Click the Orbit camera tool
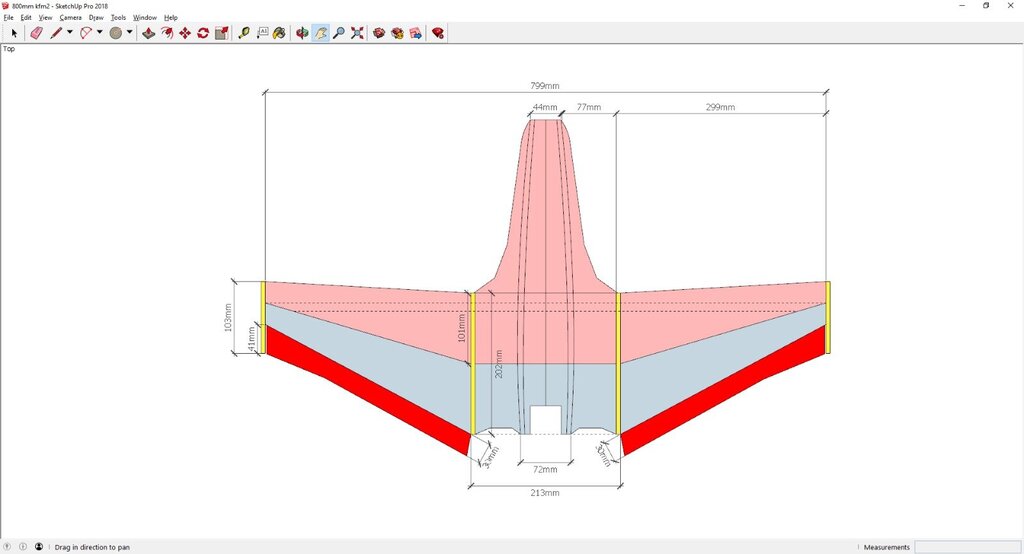Viewport: 1024px width, 554px height. (302, 33)
